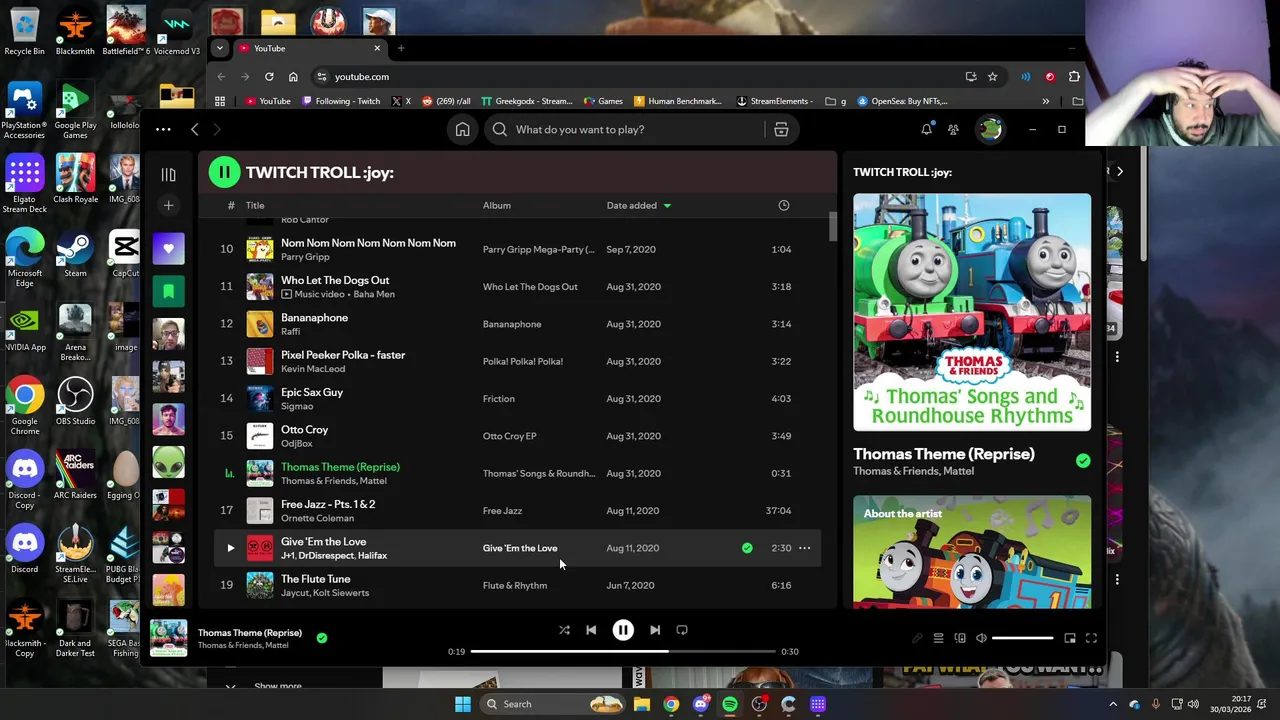
Task: Adjust Spotify volume slider
Action: coord(1023,638)
